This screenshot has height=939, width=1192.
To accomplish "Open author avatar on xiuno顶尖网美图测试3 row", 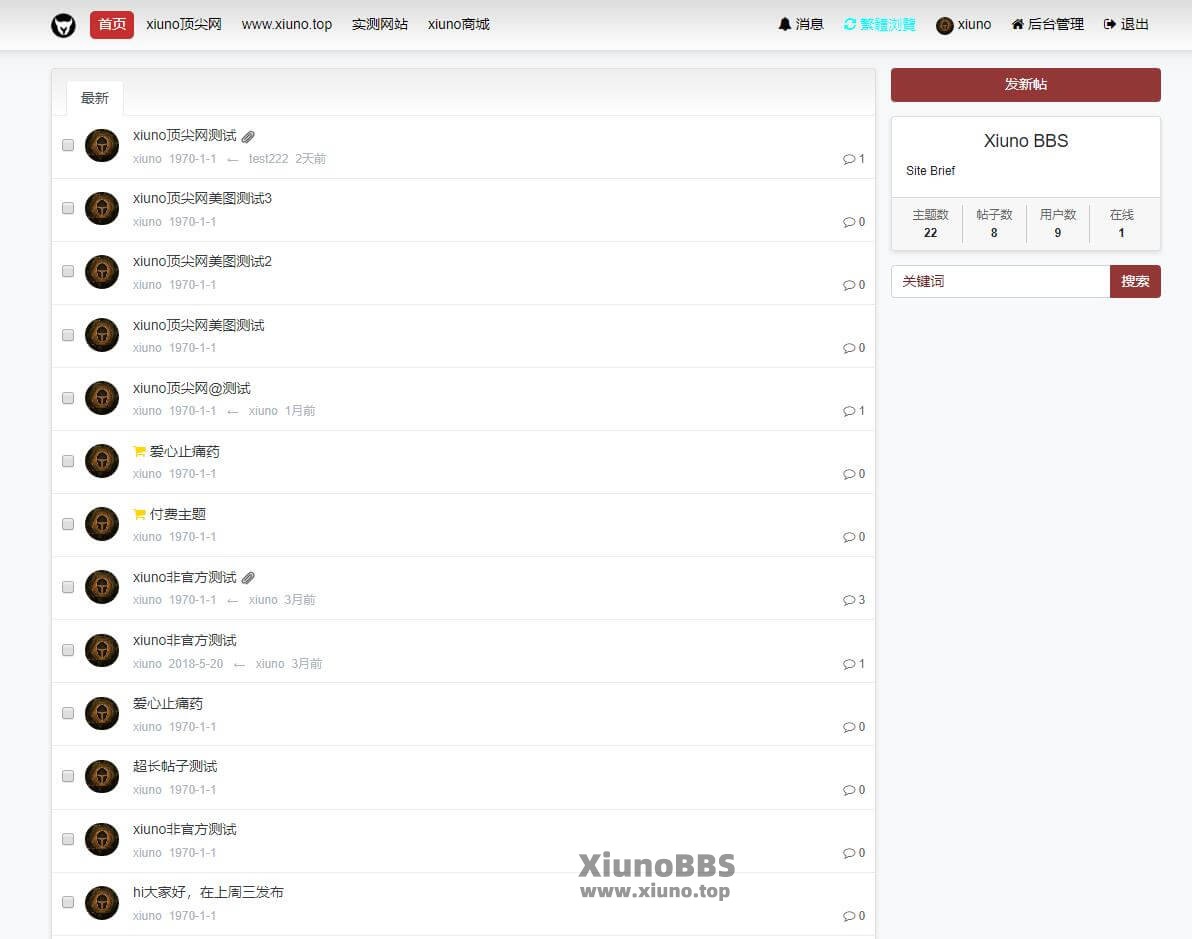I will (102, 208).
